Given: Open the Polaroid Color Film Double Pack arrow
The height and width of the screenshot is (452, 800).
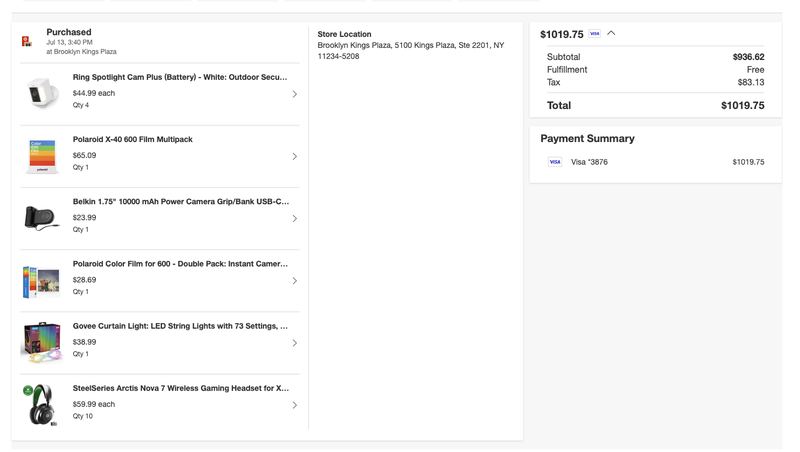Looking at the screenshot, I should (294, 281).
